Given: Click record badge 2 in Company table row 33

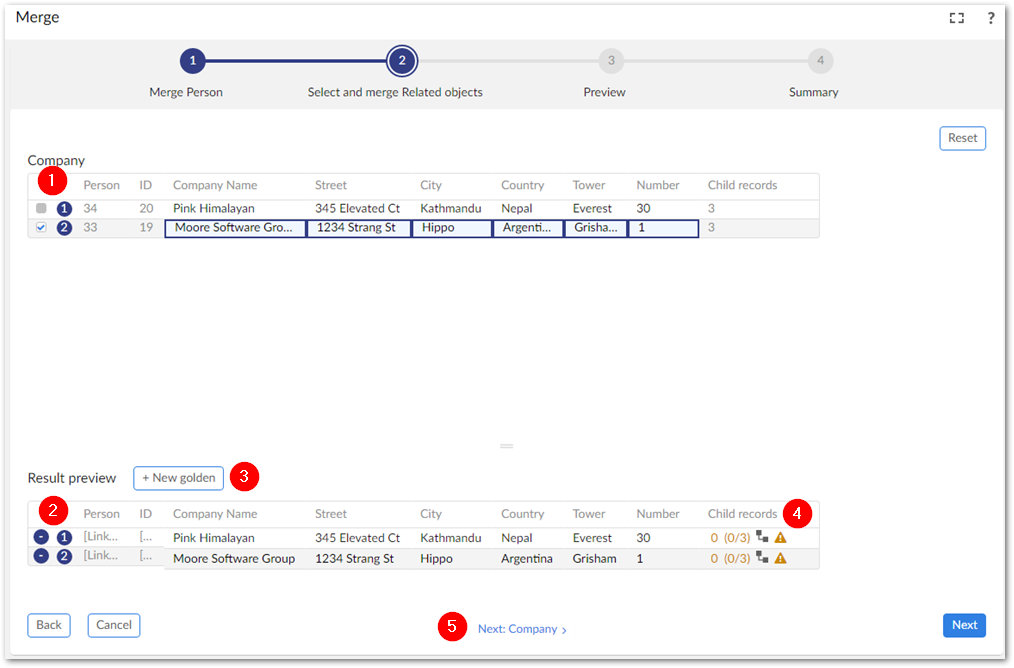Looking at the screenshot, I should [64, 228].
